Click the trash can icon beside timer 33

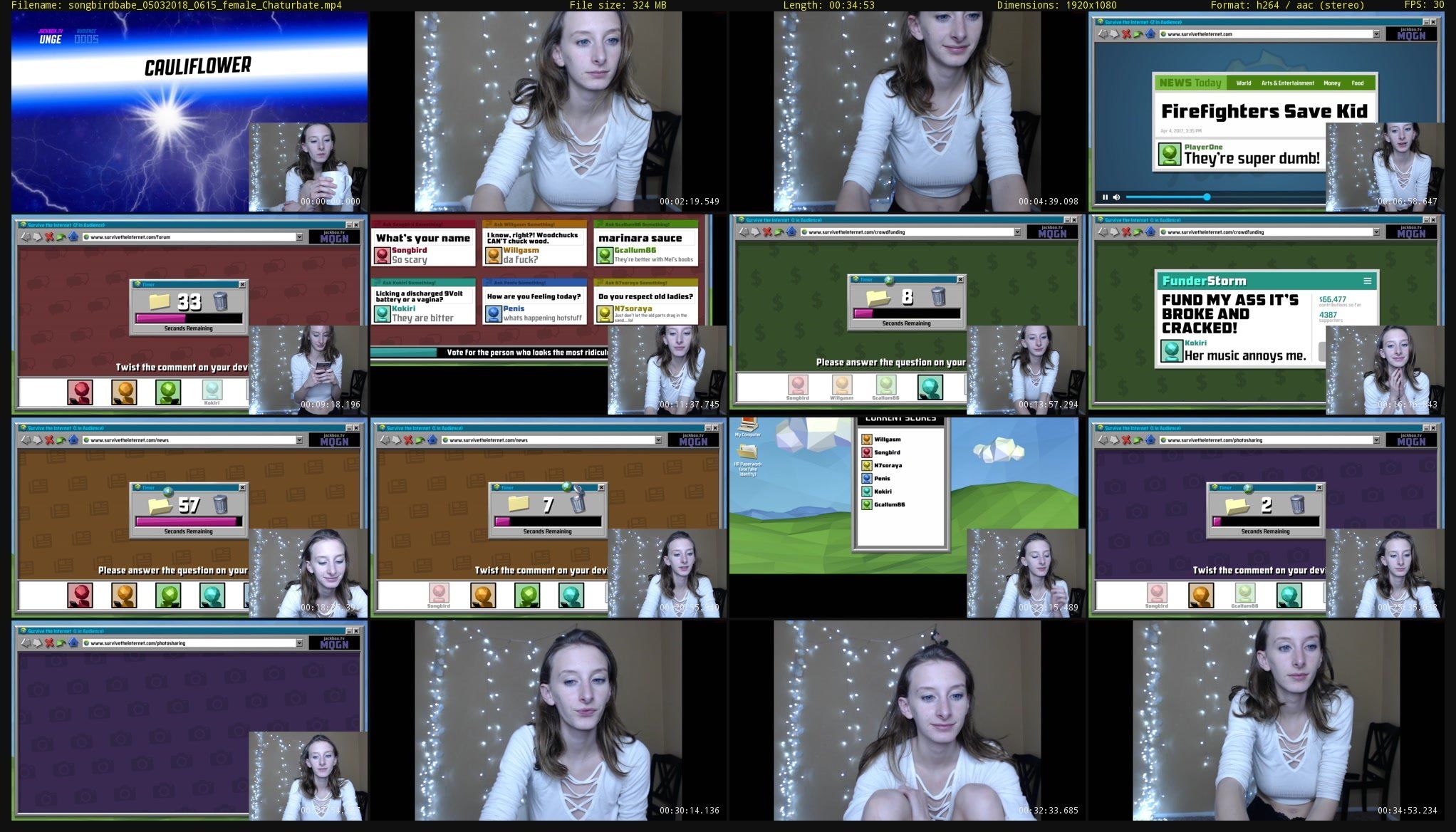pyautogui.click(x=221, y=301)
